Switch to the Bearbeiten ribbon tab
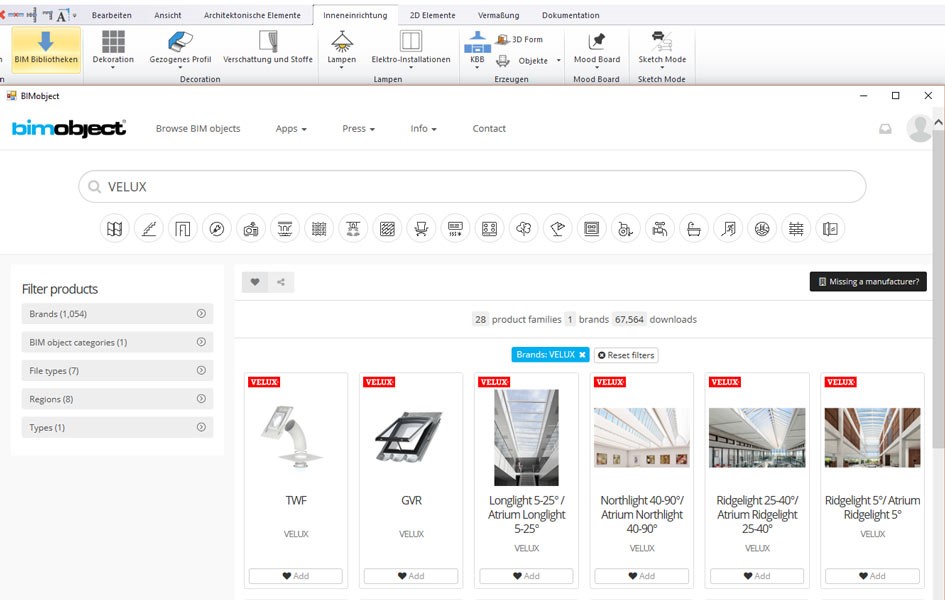 tap(111, 15)
